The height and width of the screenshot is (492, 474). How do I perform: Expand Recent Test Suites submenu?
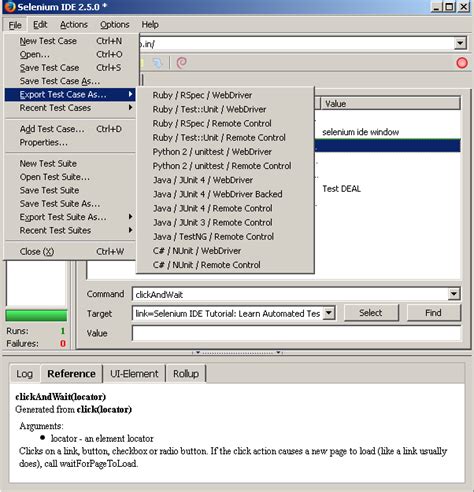[70, 230]
